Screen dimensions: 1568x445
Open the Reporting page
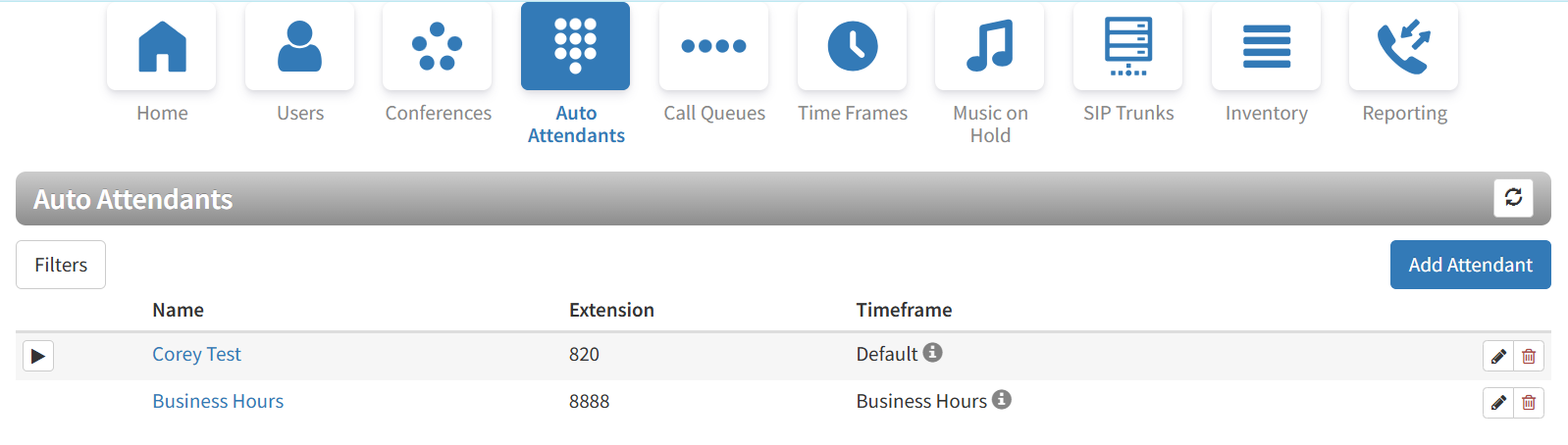1403,47
